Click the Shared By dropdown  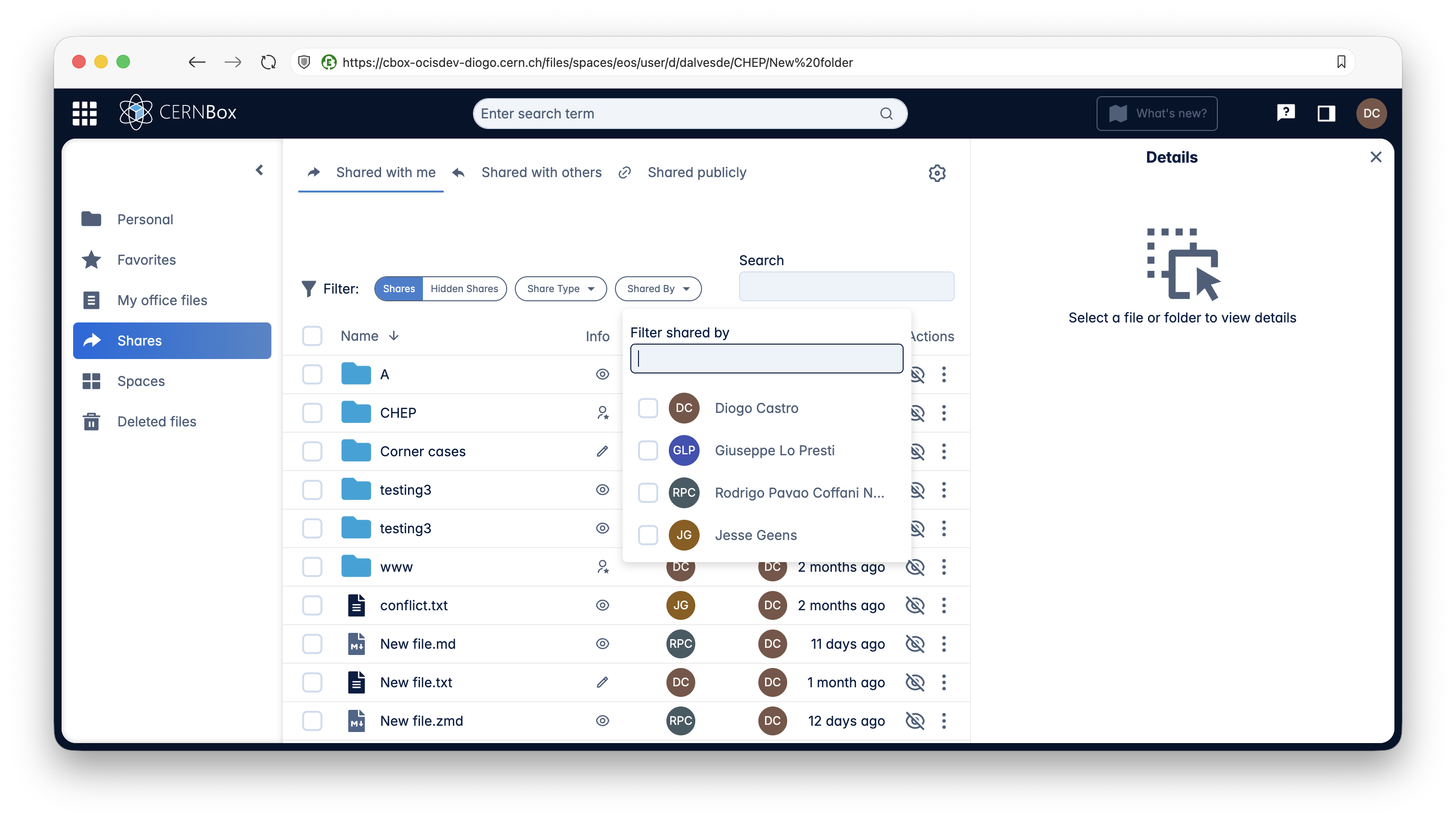658,289
